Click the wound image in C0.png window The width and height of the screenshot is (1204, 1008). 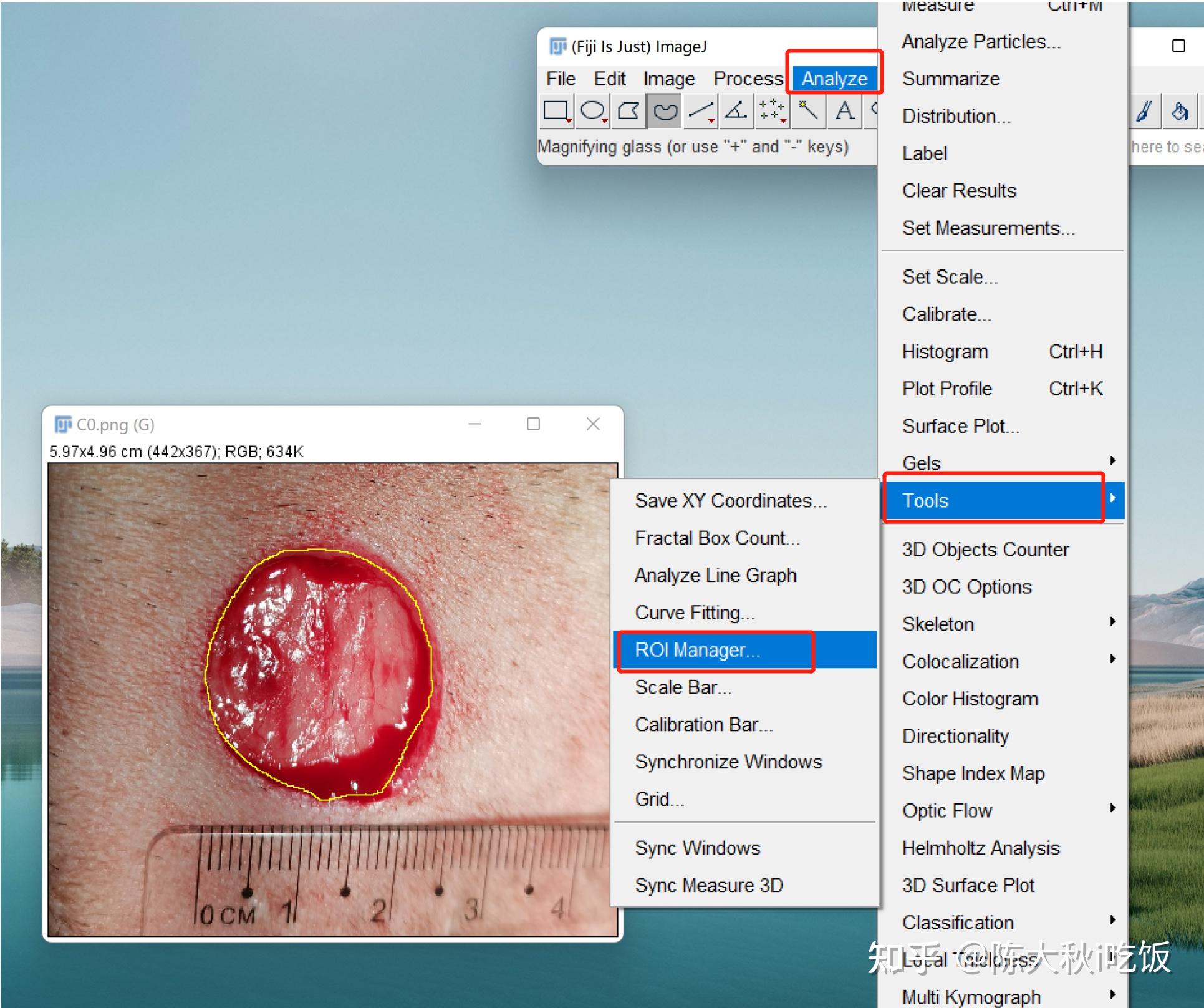coord(333,699)
